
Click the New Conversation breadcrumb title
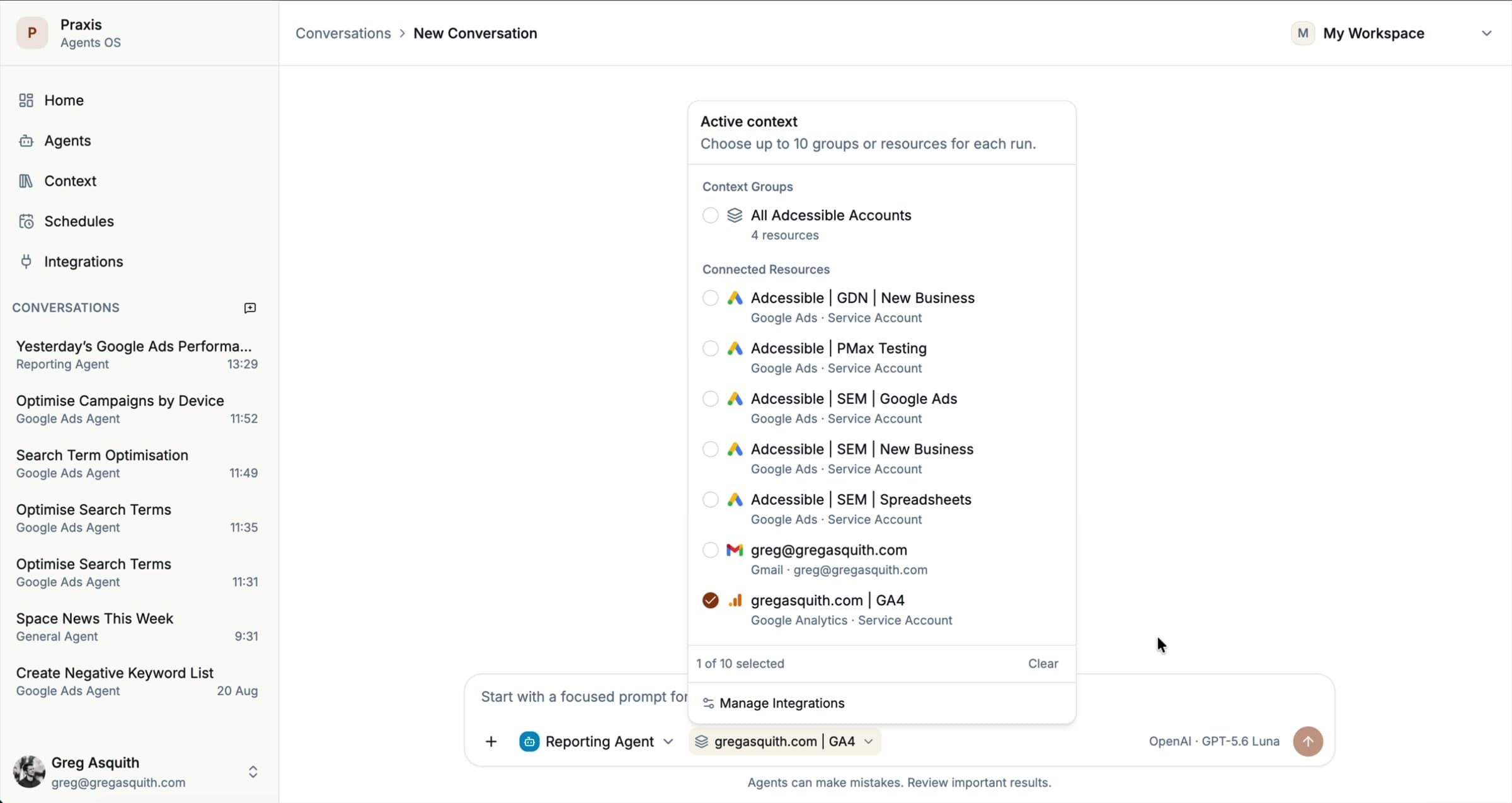(x=475, y=33)
